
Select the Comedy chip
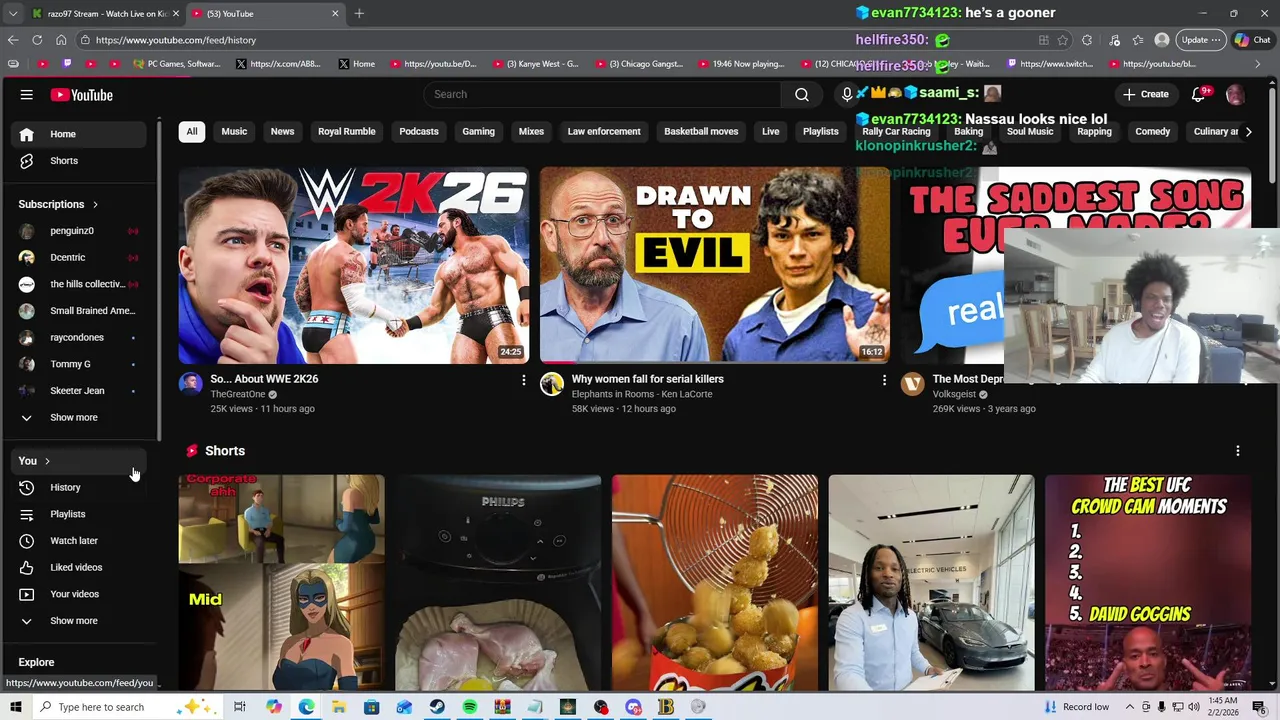tap(1152, 131)
